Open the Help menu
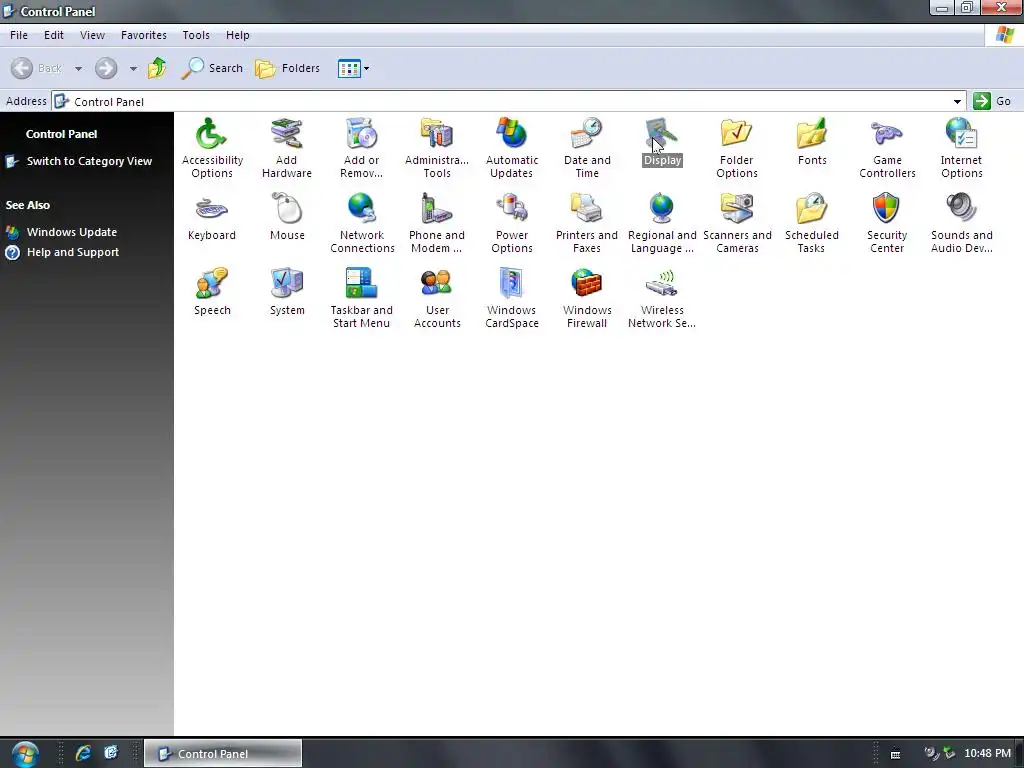The width and height of the screenshot is (1024, 768). pos(238,35)
